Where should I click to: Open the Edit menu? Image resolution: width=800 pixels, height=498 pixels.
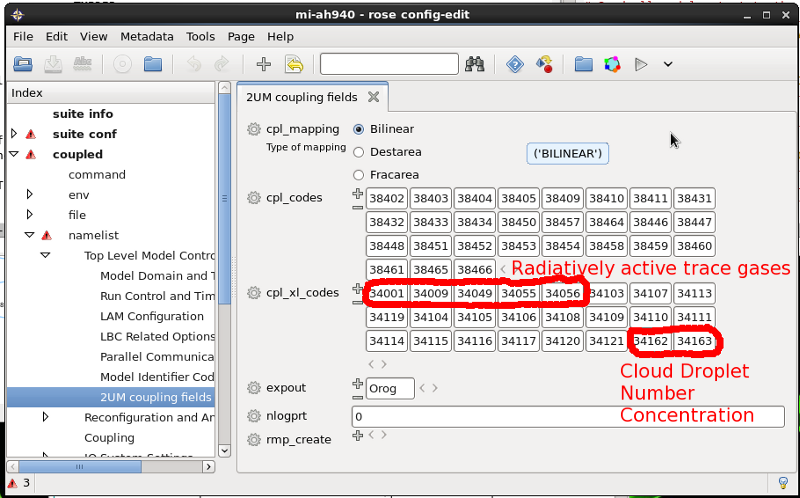click(57, 37)
